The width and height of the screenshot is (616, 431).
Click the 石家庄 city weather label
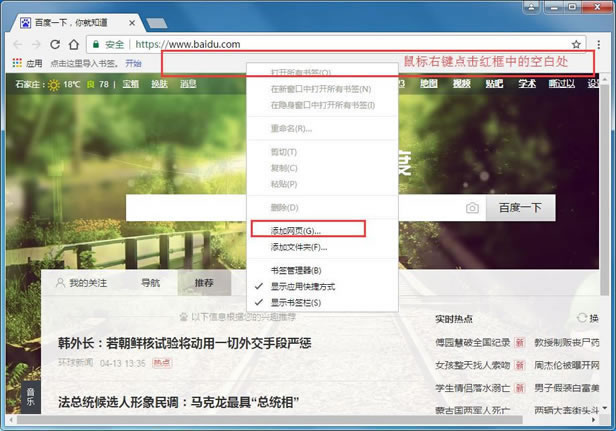click(28, 84)
